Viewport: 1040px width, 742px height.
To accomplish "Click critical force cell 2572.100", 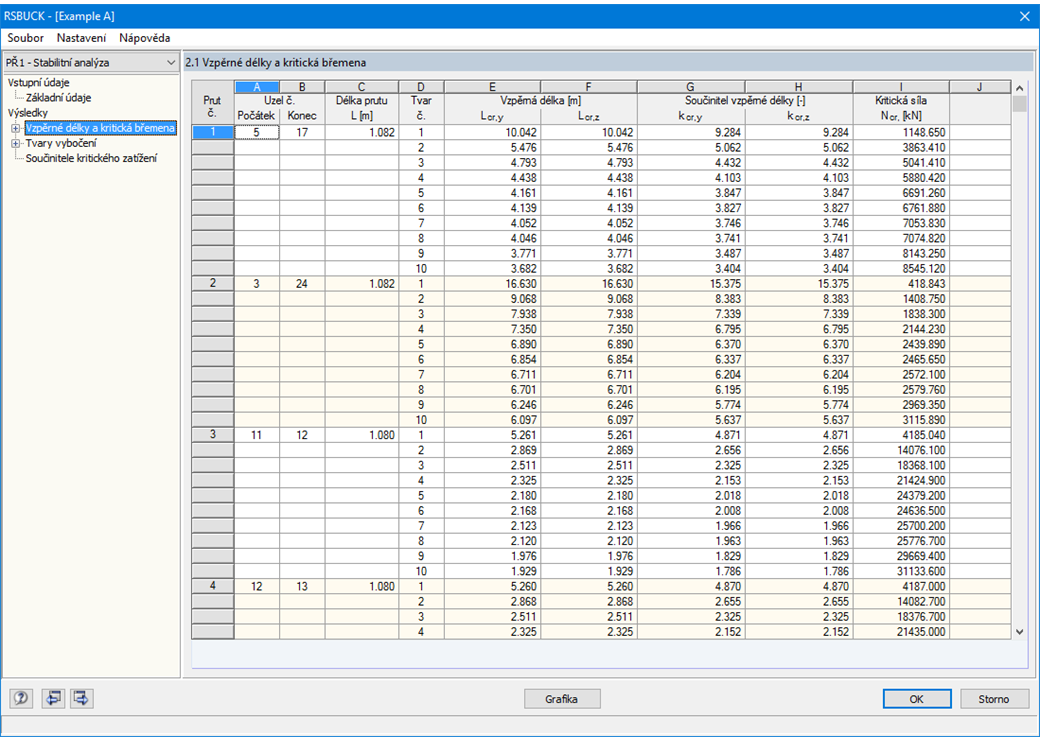I will (x=901, y=375).
